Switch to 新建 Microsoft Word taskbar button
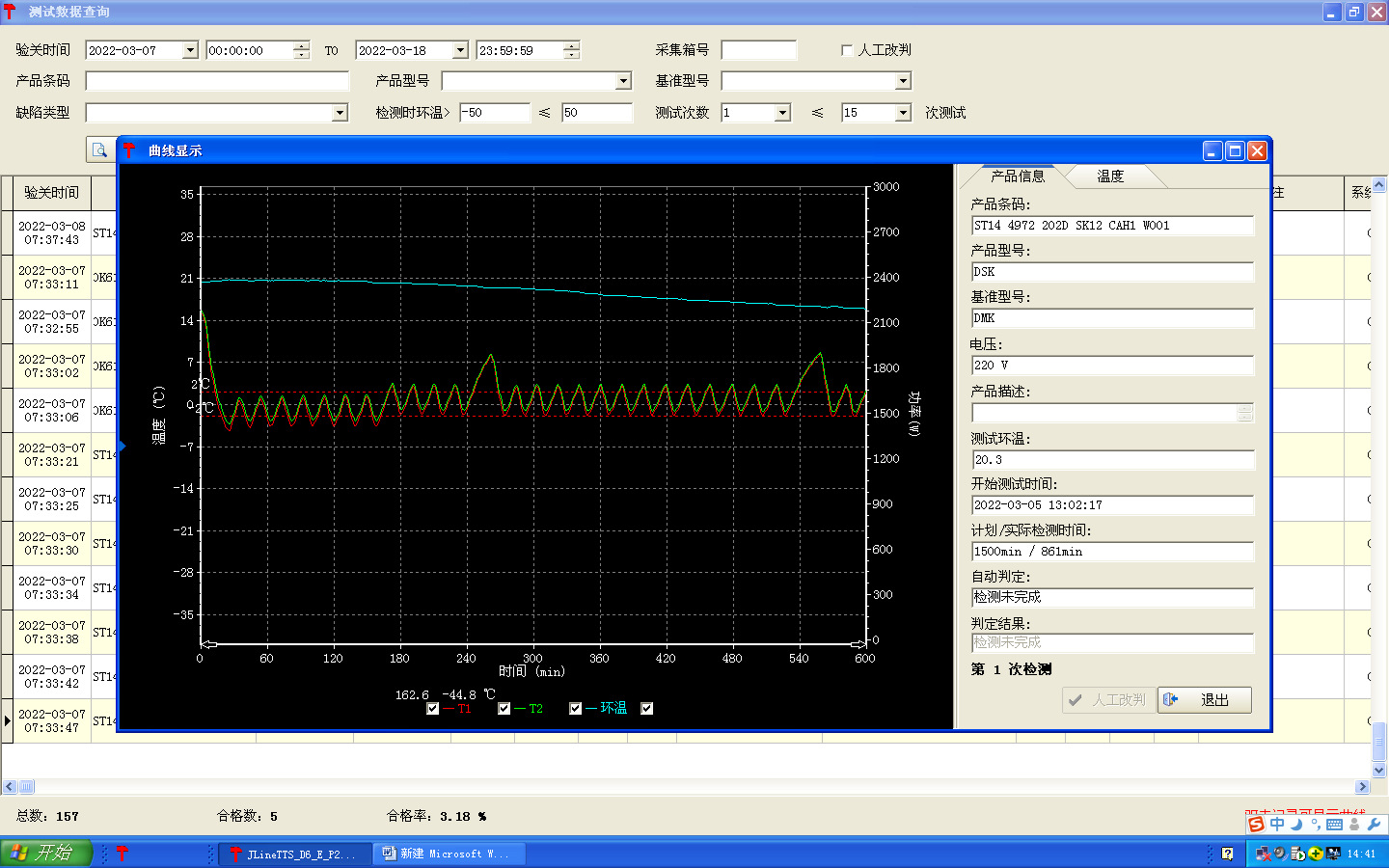Screen dimensions: 1389x868 [449, 854]
